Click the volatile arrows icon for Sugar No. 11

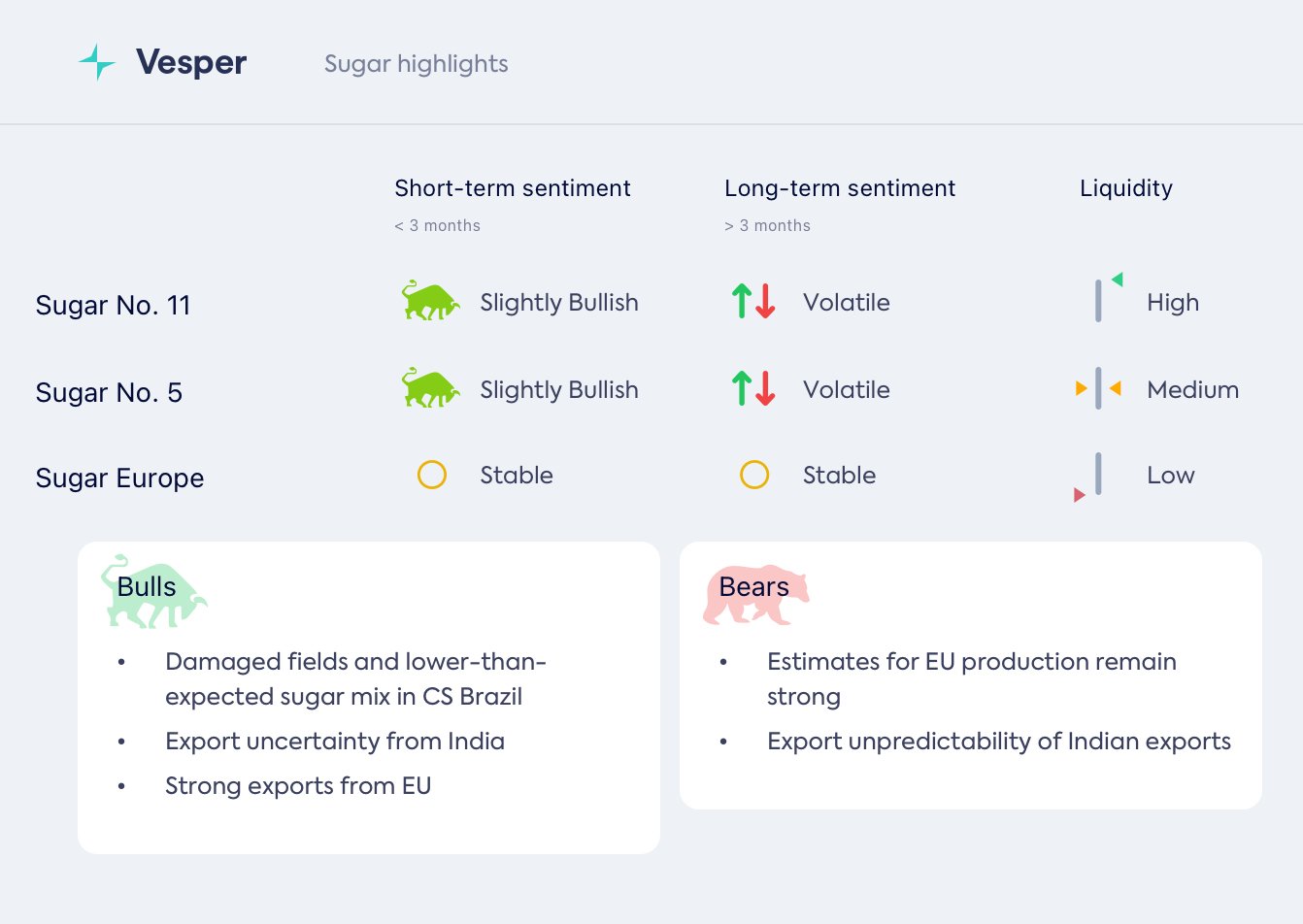753,302
